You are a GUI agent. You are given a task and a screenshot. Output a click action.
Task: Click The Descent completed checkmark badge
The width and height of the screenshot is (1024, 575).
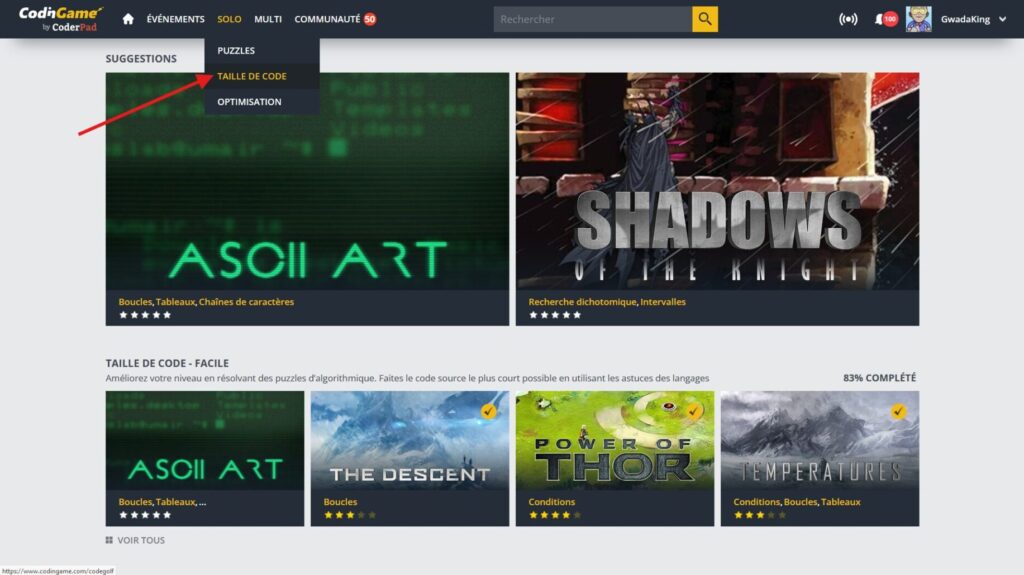[x=488, y=411]
